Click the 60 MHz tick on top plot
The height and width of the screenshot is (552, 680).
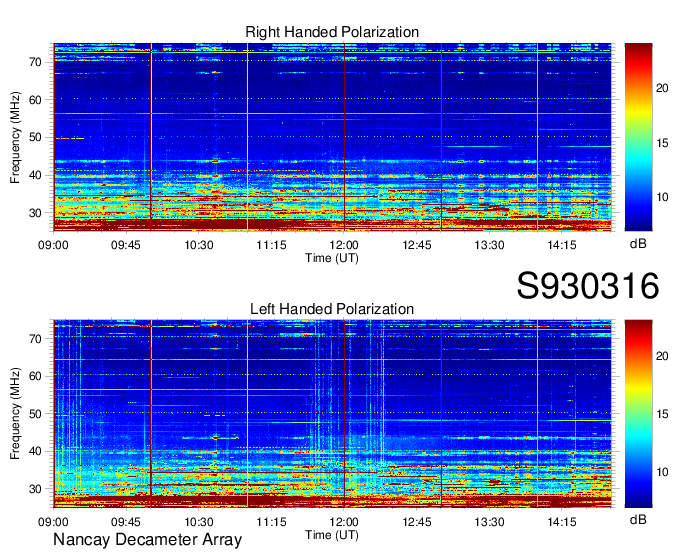point(36,100)
